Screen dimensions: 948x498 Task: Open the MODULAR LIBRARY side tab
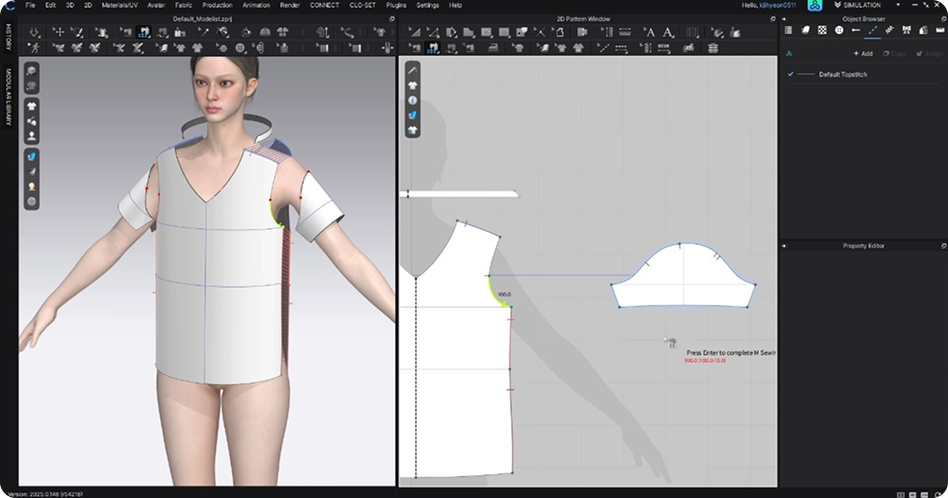click(8, 98)
